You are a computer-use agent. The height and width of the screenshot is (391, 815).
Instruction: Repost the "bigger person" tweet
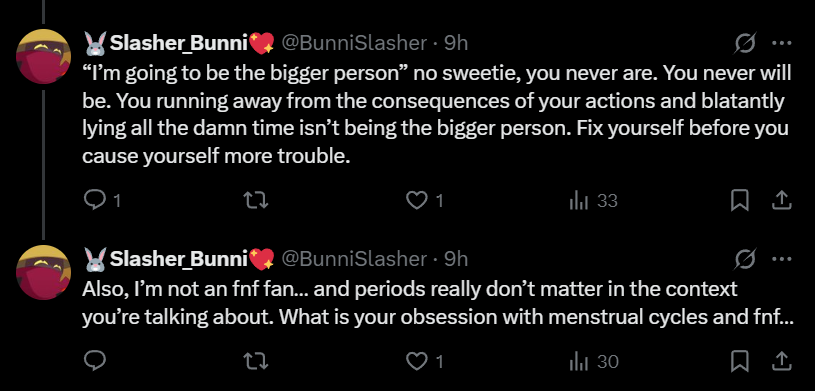[258, 201]
